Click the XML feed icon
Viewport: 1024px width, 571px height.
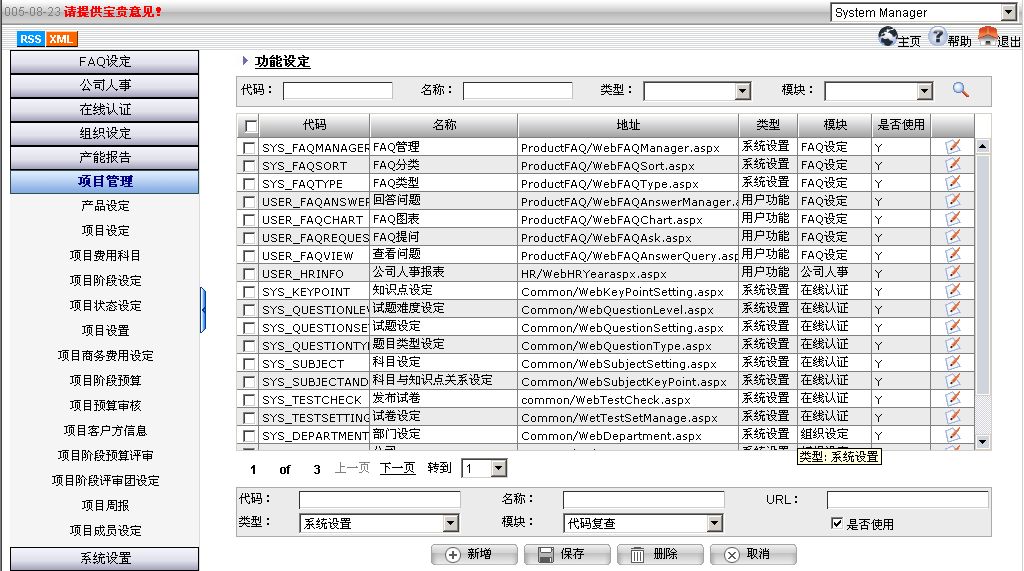61,39
